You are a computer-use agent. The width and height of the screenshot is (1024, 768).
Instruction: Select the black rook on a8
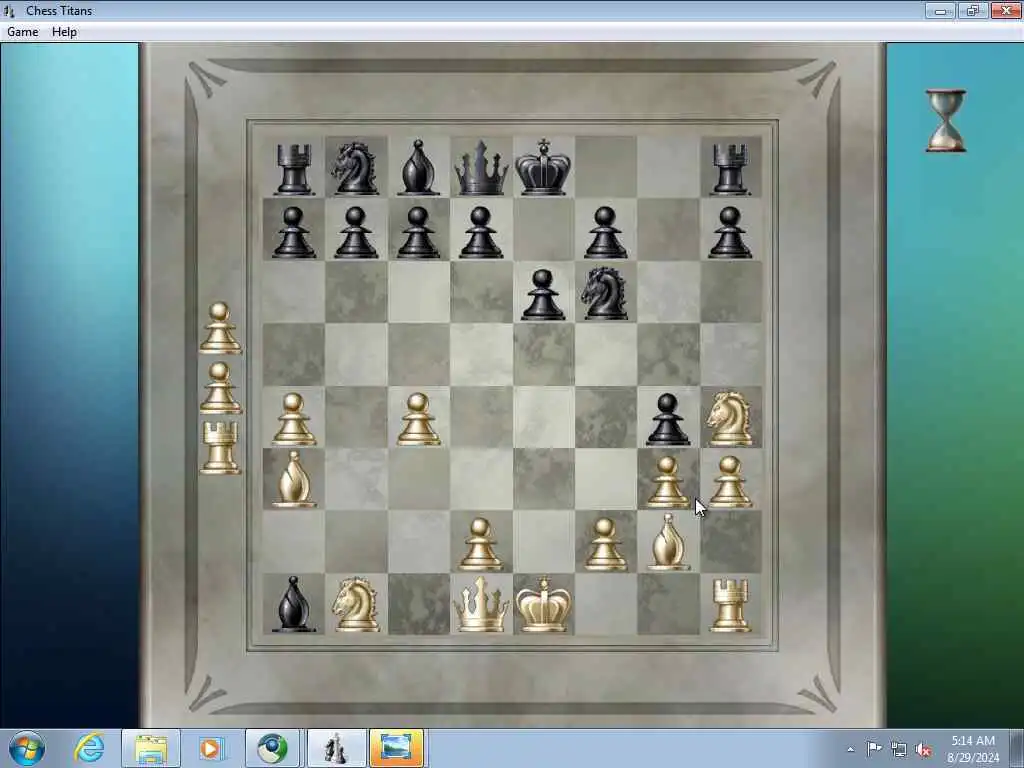(293, 170)
